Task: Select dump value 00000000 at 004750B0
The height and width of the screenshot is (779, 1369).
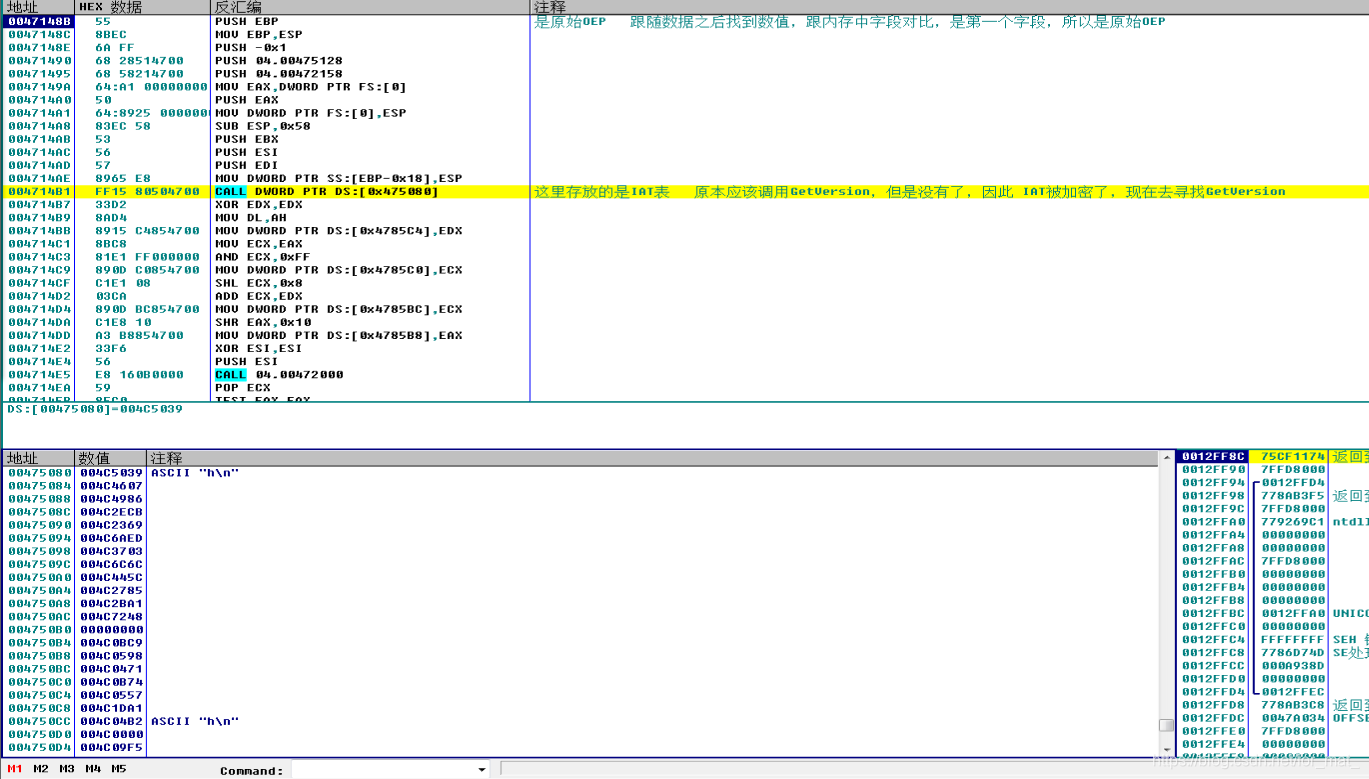Action: [x=111, y=629]
